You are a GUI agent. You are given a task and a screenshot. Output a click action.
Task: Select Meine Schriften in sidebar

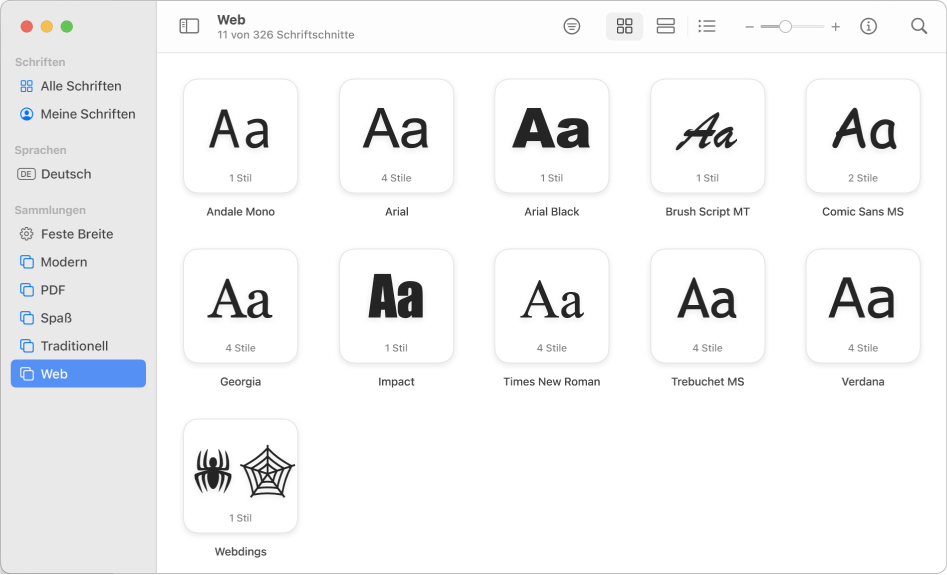79,114
